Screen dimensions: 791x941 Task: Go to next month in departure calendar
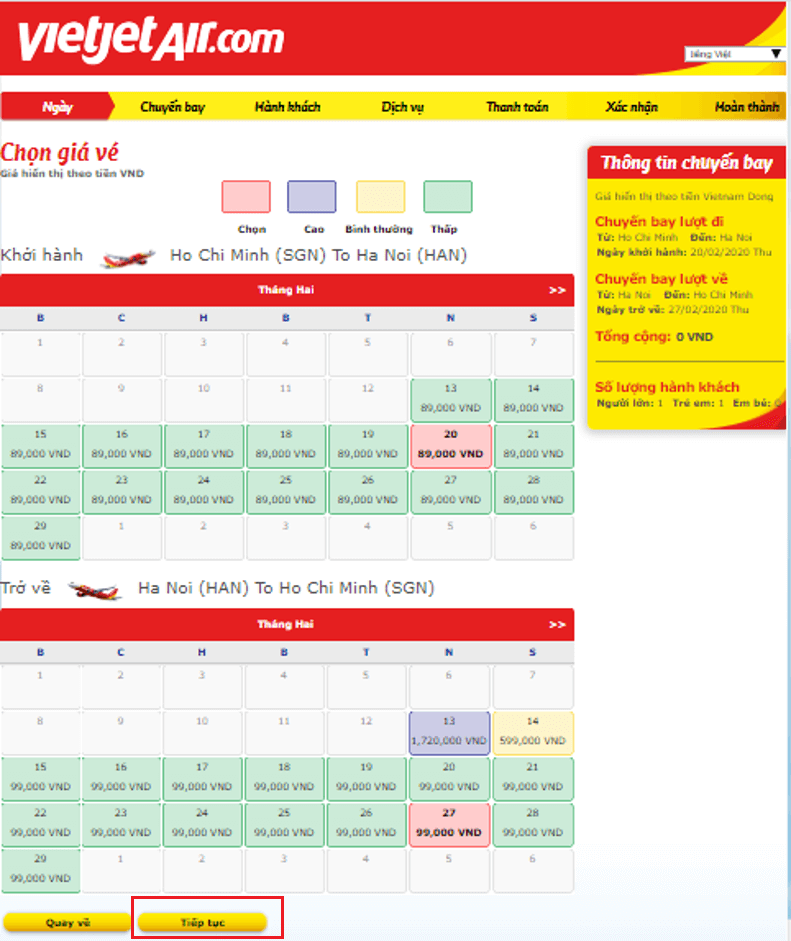556,290
